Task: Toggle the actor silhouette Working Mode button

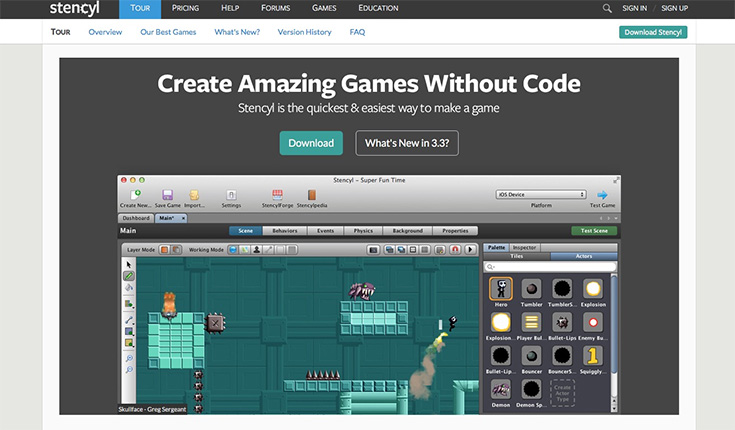Action: [256, 250]
